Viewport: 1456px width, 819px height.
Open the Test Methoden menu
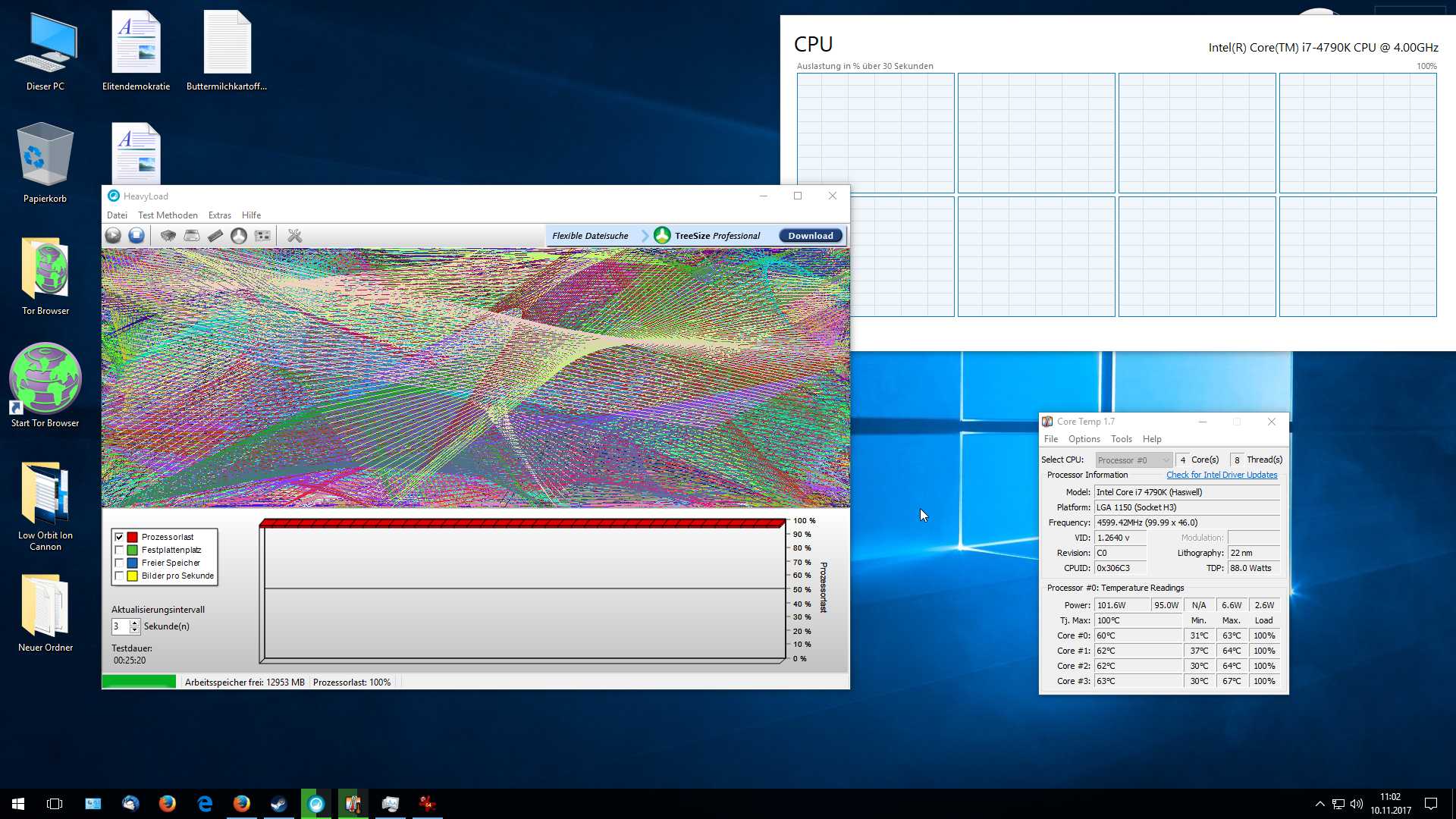[x=168, y=215]
